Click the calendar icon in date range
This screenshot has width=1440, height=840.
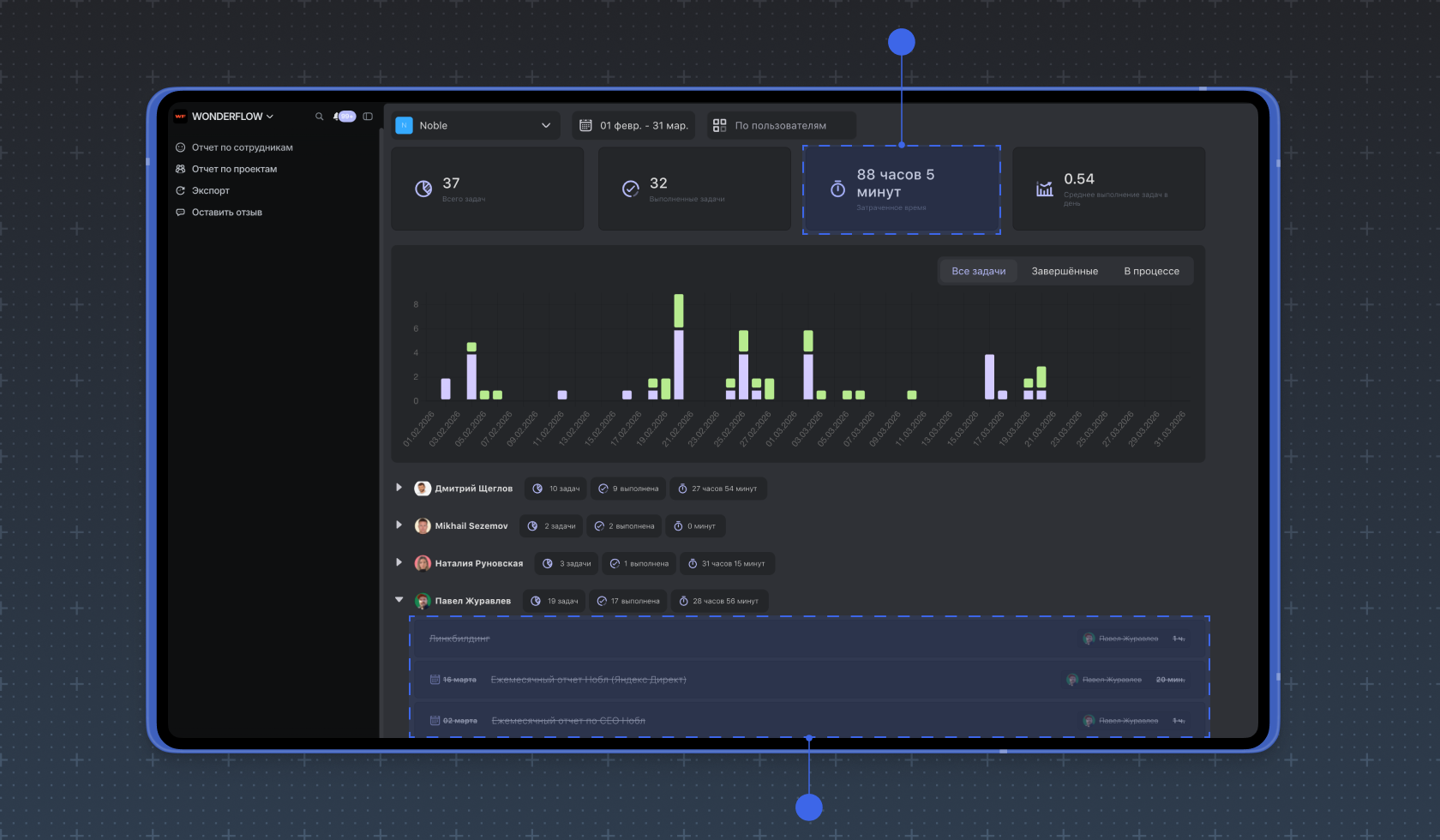[585, 125]
